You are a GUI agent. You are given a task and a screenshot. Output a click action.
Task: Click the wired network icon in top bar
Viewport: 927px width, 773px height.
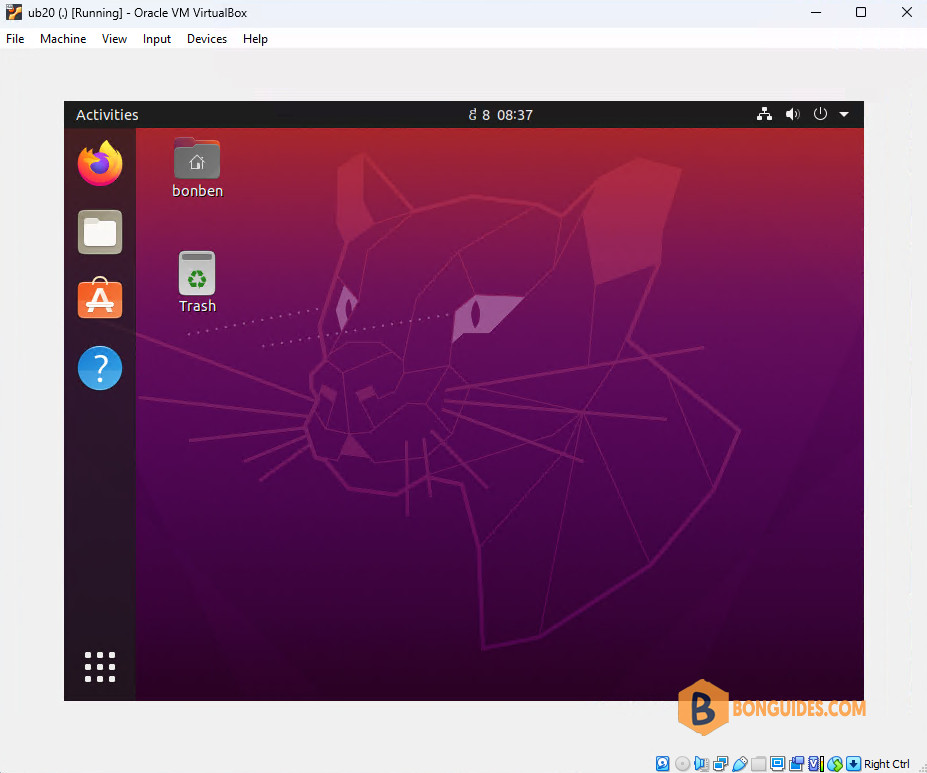click(x=764, y=114)
